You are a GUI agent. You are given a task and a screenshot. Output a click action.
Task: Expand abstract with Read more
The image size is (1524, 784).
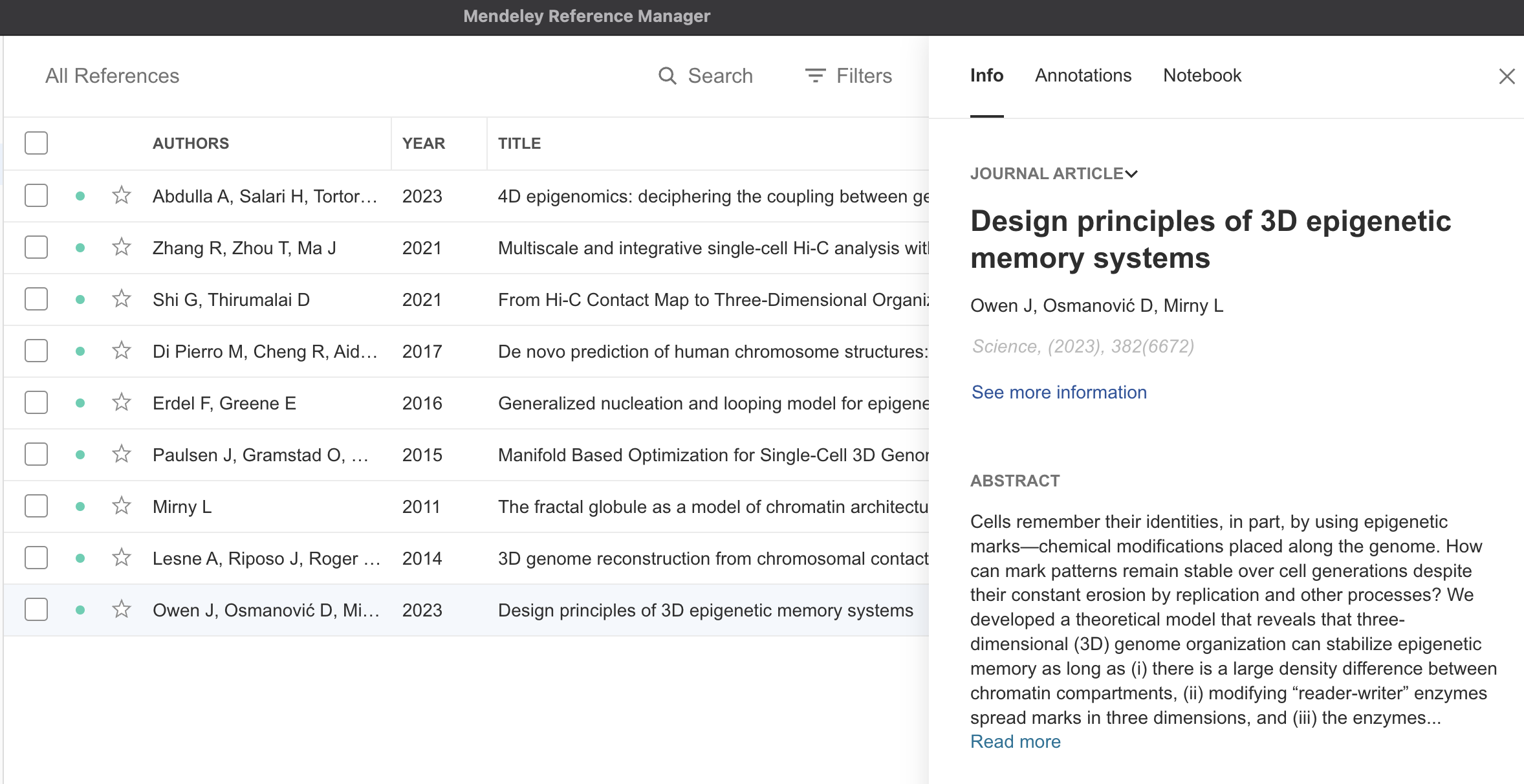coord(1015,741)
